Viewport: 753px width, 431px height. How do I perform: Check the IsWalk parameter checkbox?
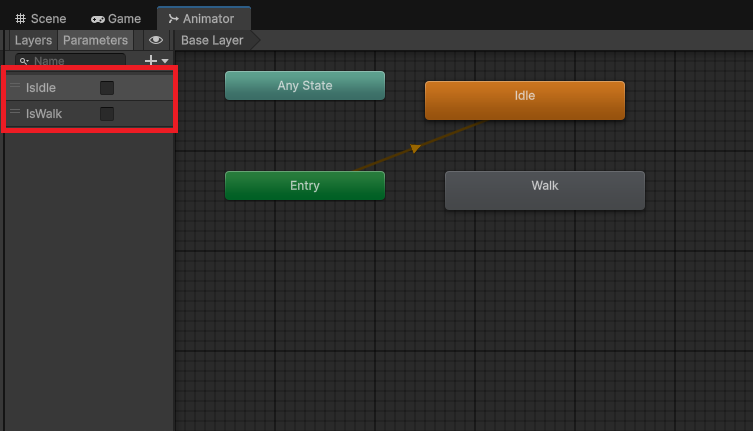pos(107,114)
